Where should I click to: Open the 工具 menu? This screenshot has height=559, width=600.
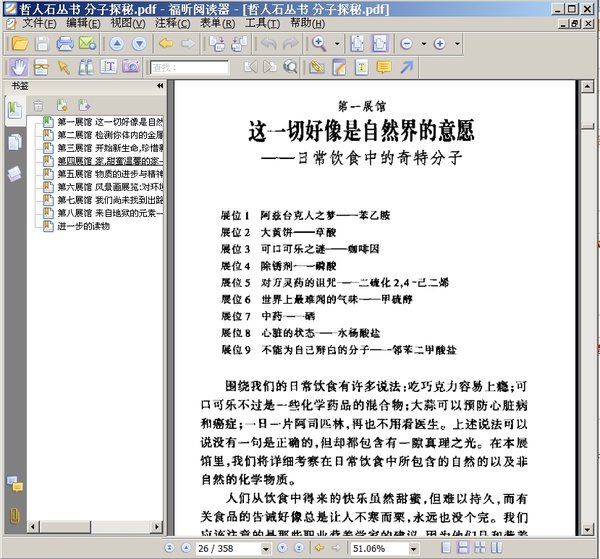[262, 23]
